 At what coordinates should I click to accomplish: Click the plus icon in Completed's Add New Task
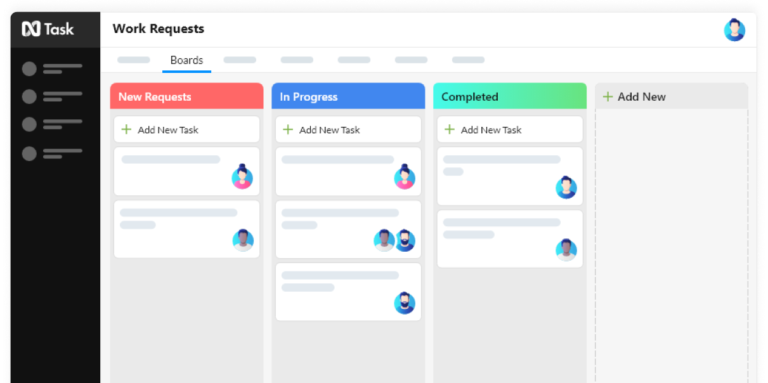pos(449,129)
